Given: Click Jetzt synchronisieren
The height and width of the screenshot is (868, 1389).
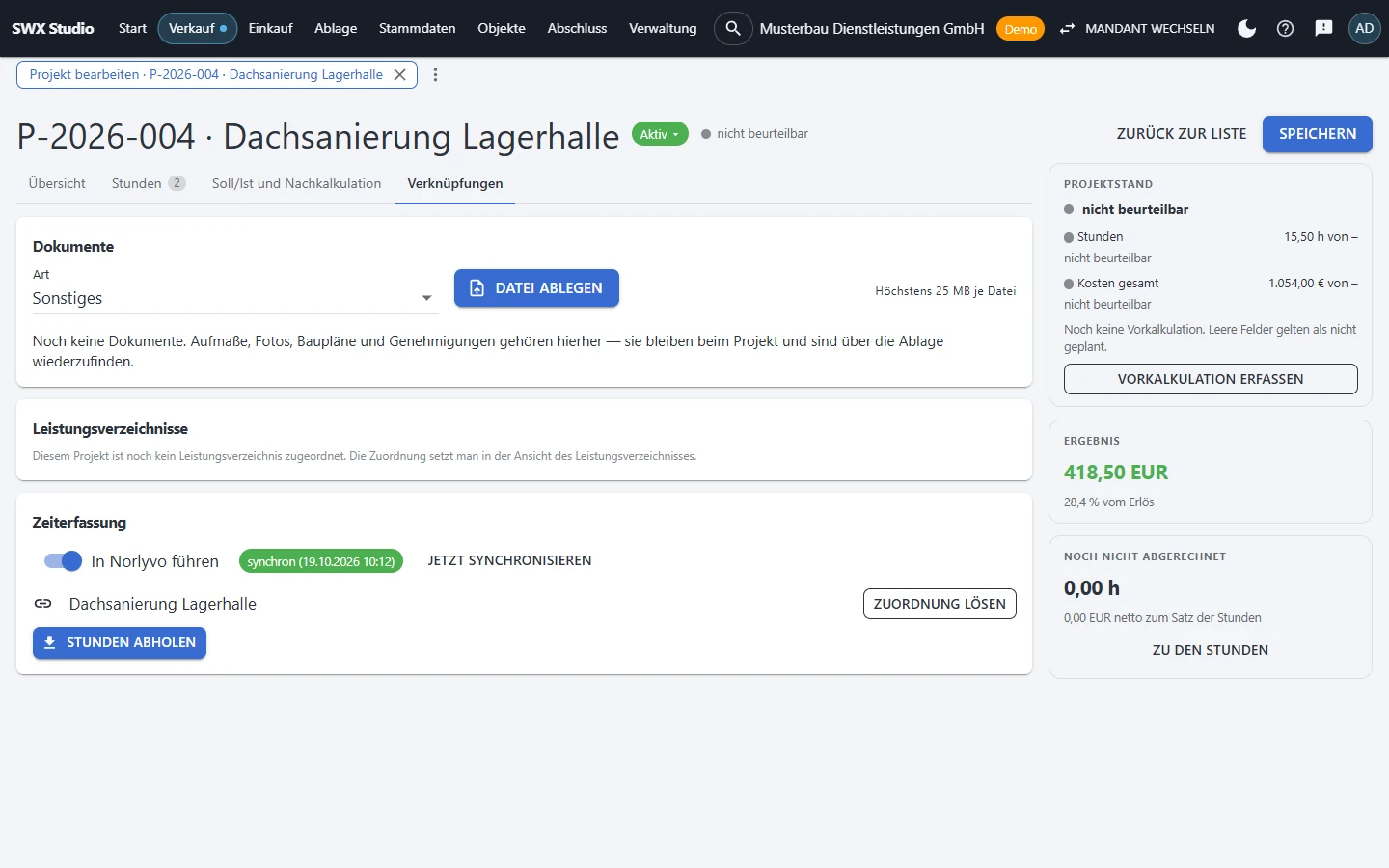Looking at the screenshot, I should pyautogui.click(x=509, y=561).
